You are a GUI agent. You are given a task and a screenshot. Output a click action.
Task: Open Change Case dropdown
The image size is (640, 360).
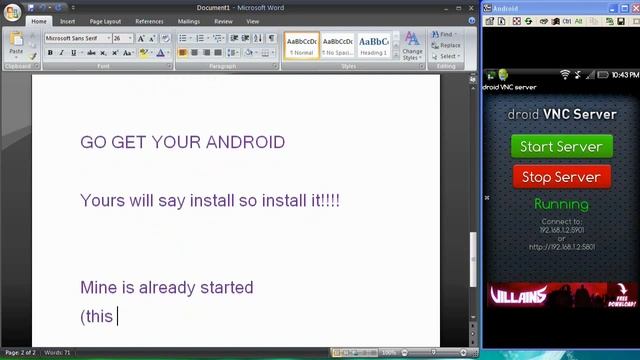point(128,53)
